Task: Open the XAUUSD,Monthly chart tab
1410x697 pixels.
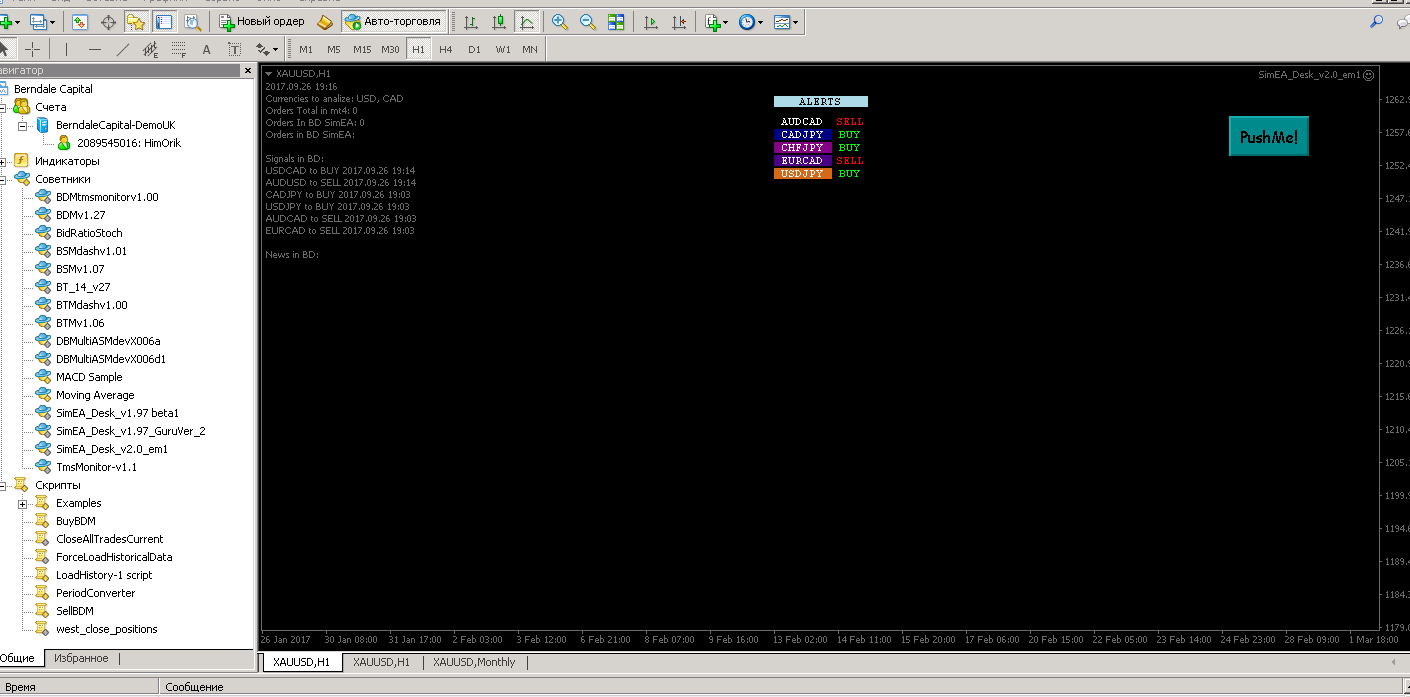Action: click(x=474, y=662)
